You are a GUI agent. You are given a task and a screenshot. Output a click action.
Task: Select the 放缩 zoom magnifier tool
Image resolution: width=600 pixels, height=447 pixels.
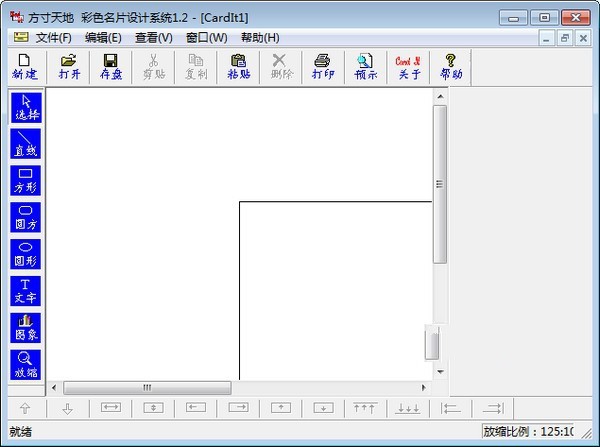pyautogui.click(x=26, y=364)
